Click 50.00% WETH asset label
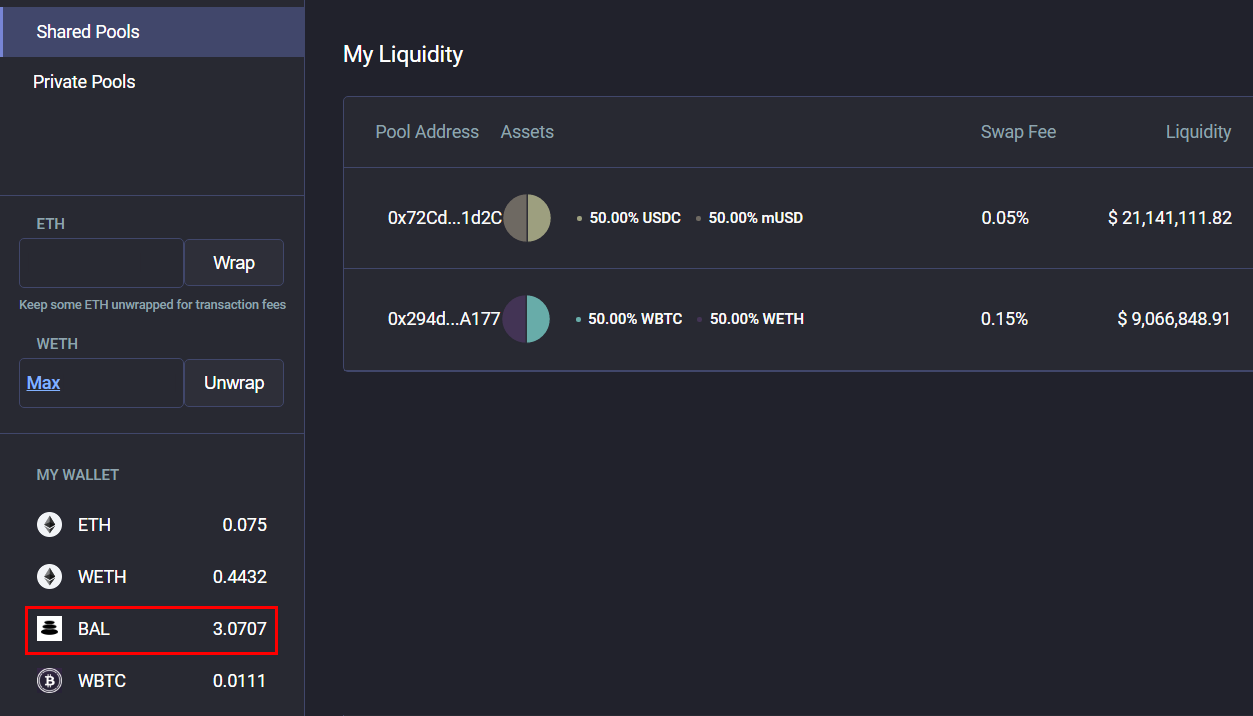Screen dimensions: 1253x716 click(x=757, y=319)
